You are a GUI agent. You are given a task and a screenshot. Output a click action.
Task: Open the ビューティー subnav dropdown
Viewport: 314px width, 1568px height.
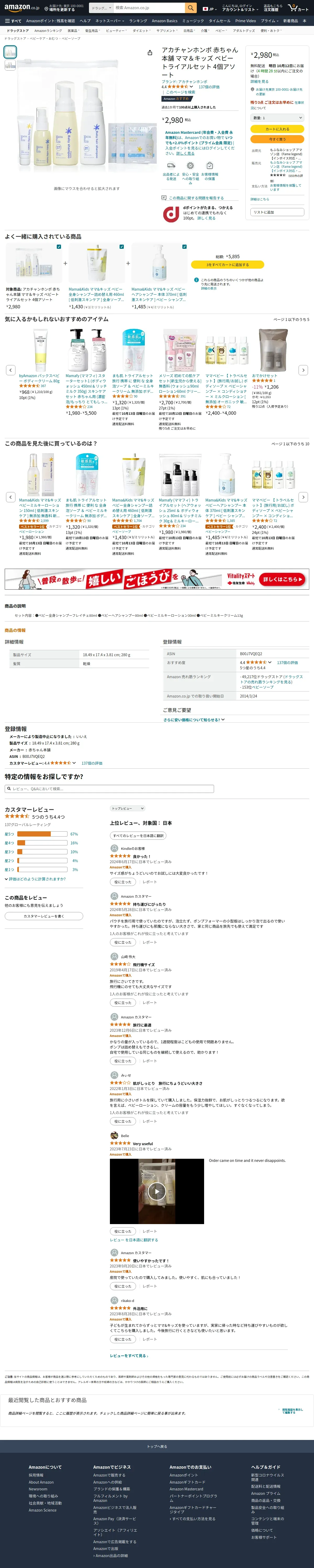tap(116, 30)
